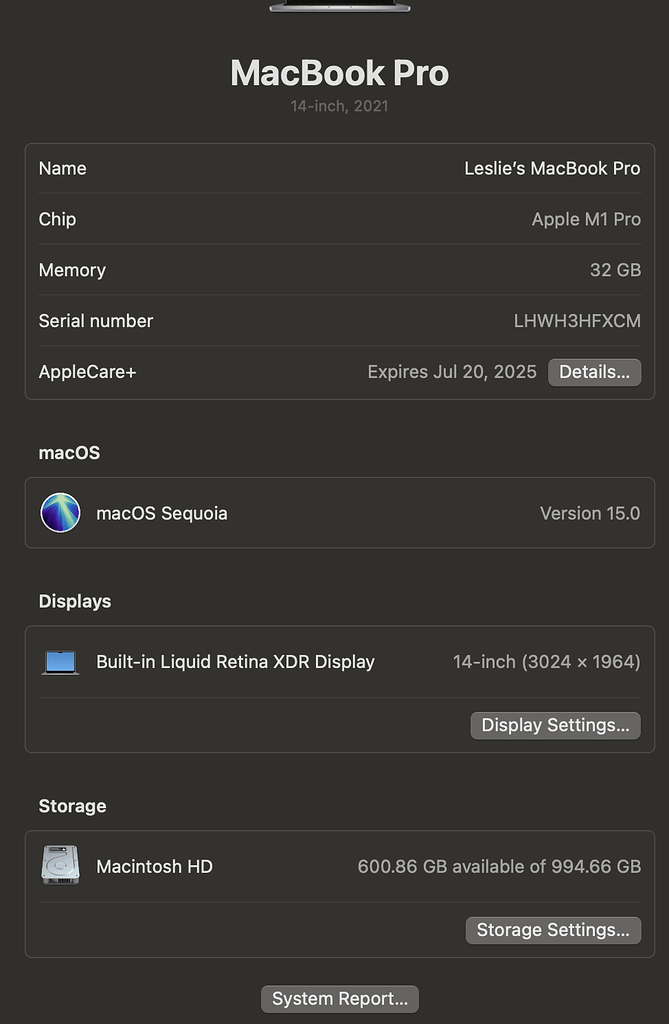The image size is (669, 1024).
Task: Select the Built-in Liquid Retina XDR Display icon
Action: click(x=60, y=662)
